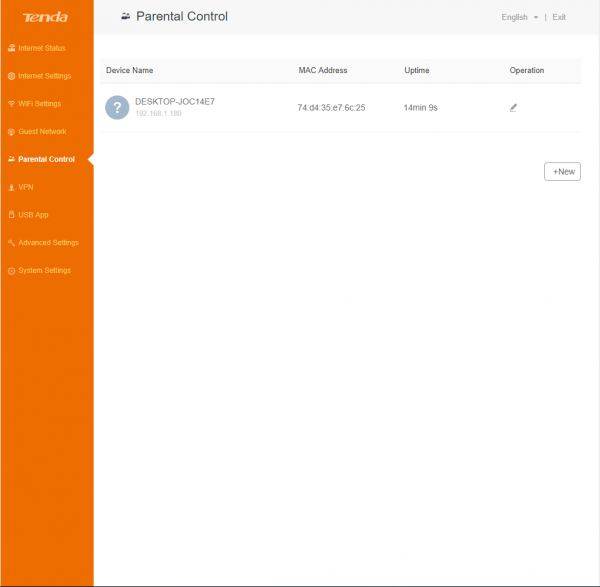Click the MAC Address column header
Viewport: 600px width, 587px height.
tap(323, 70)
